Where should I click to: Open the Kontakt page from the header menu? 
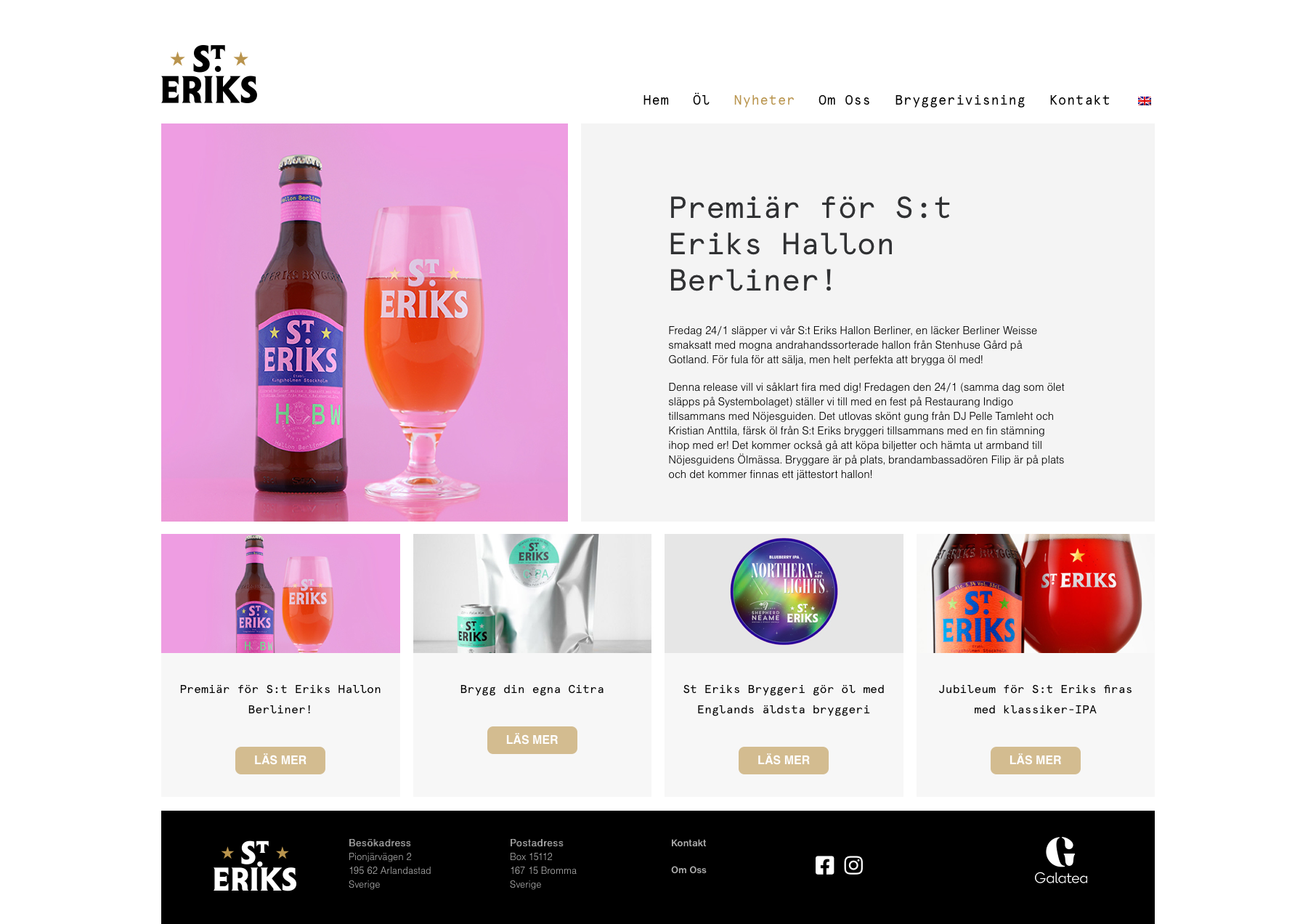[x=1080, y=100]
